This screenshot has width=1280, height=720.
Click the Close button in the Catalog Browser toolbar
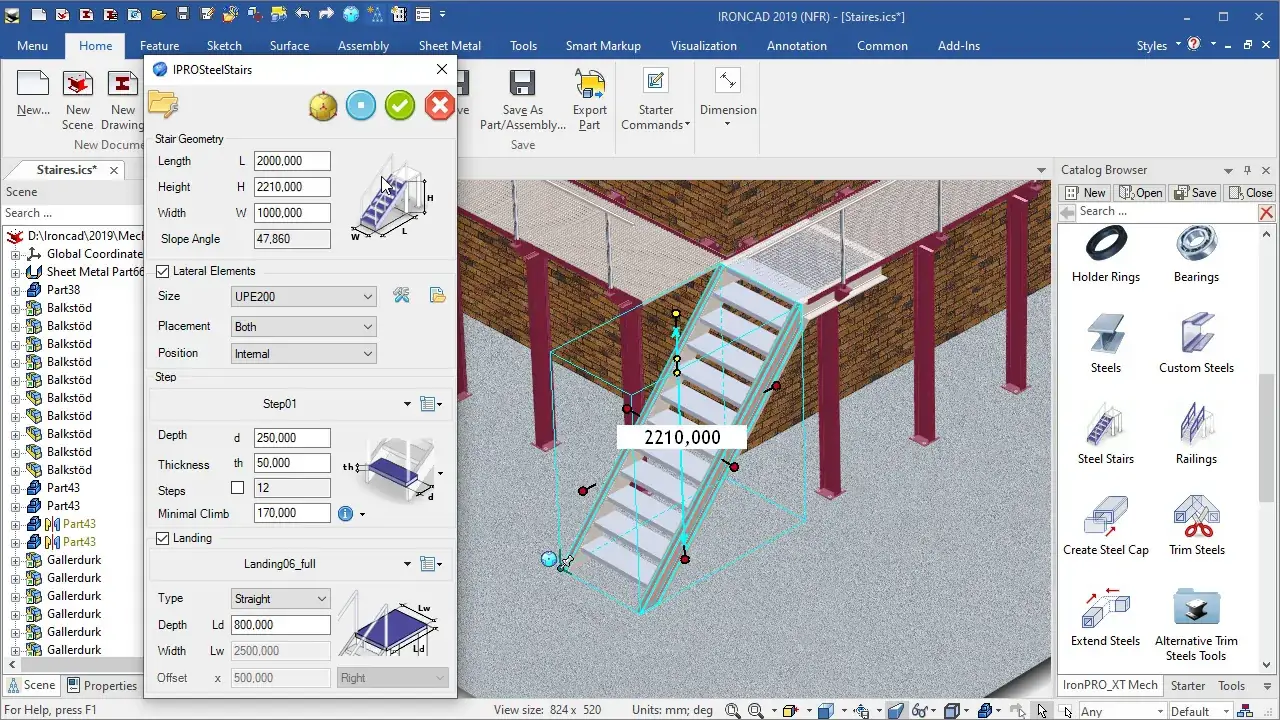point(1250,193)
